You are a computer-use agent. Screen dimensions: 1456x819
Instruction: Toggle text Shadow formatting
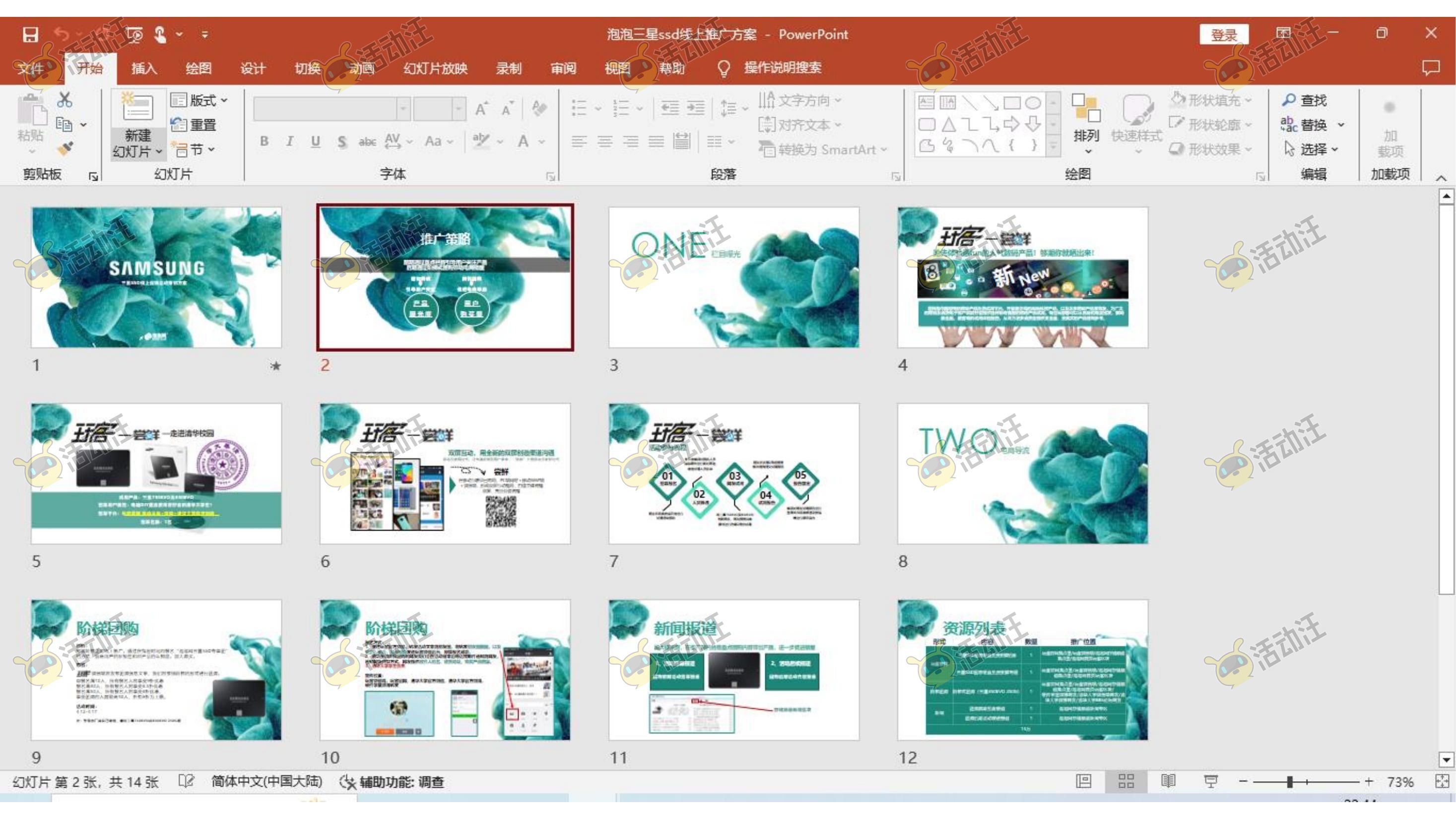click(341, 141)
